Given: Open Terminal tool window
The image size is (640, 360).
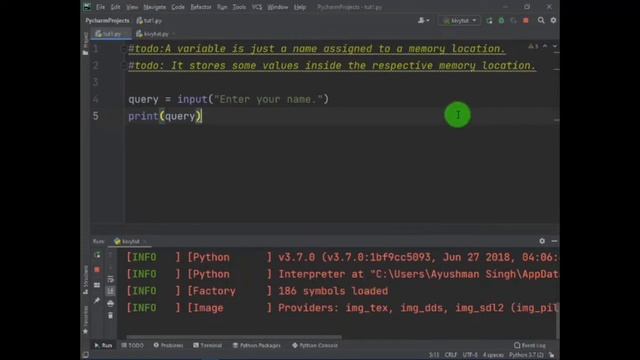Looking at the screenshot, I should (x=207, y=345).
